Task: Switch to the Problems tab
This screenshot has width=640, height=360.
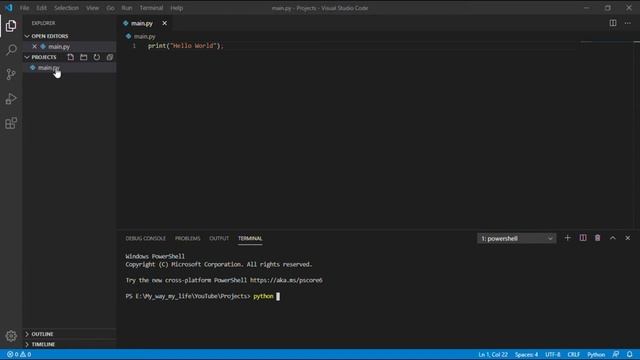Action: click(x=187, y=238)
